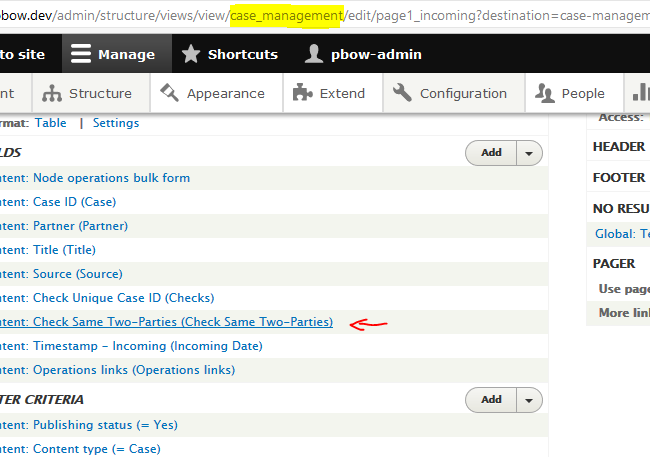Open Check Same Two-Parties field link
This screenshot has width=650, height=457.
coord(166,322)
